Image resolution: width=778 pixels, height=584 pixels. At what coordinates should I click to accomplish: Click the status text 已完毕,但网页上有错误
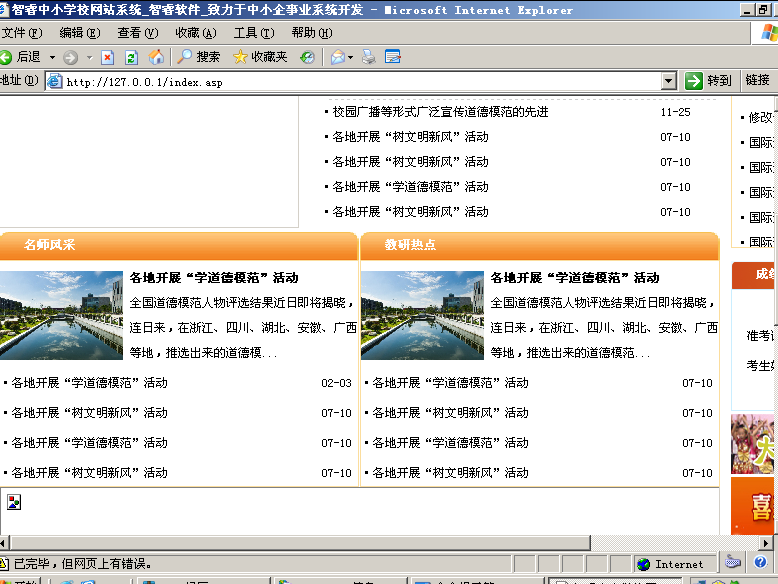point(83,564)
